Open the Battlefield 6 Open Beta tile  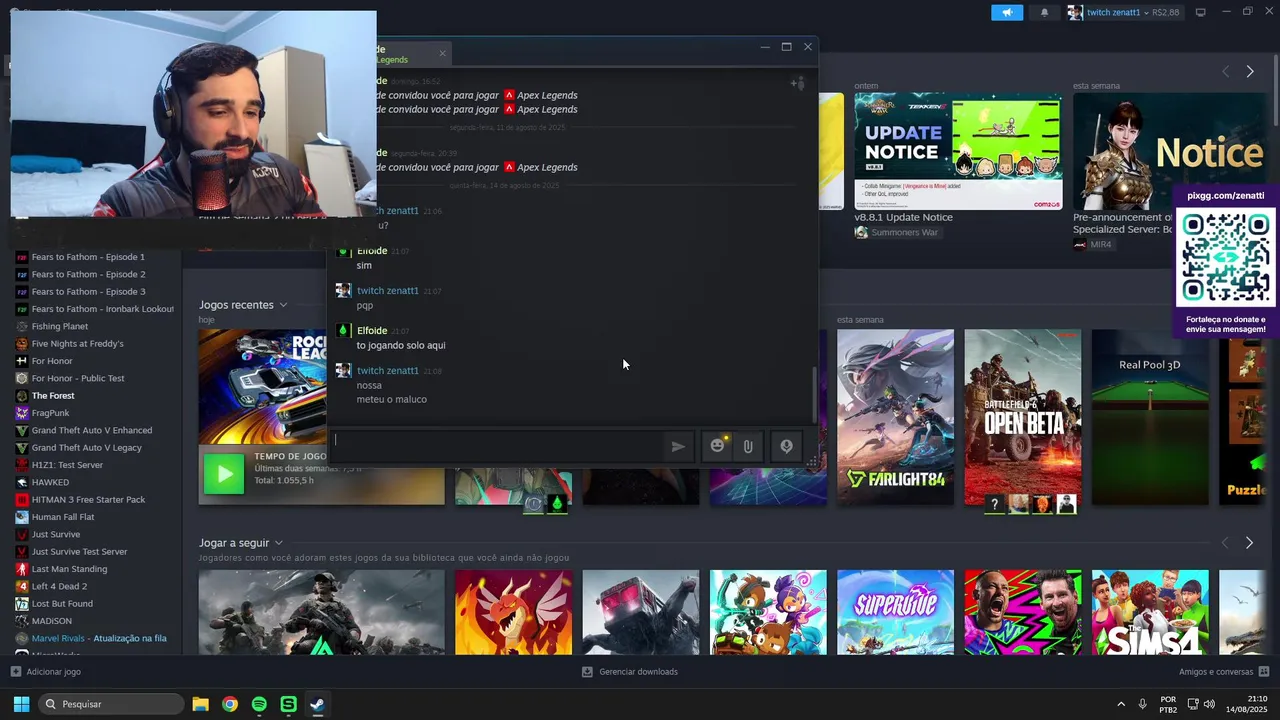(x=1022, y=417)
